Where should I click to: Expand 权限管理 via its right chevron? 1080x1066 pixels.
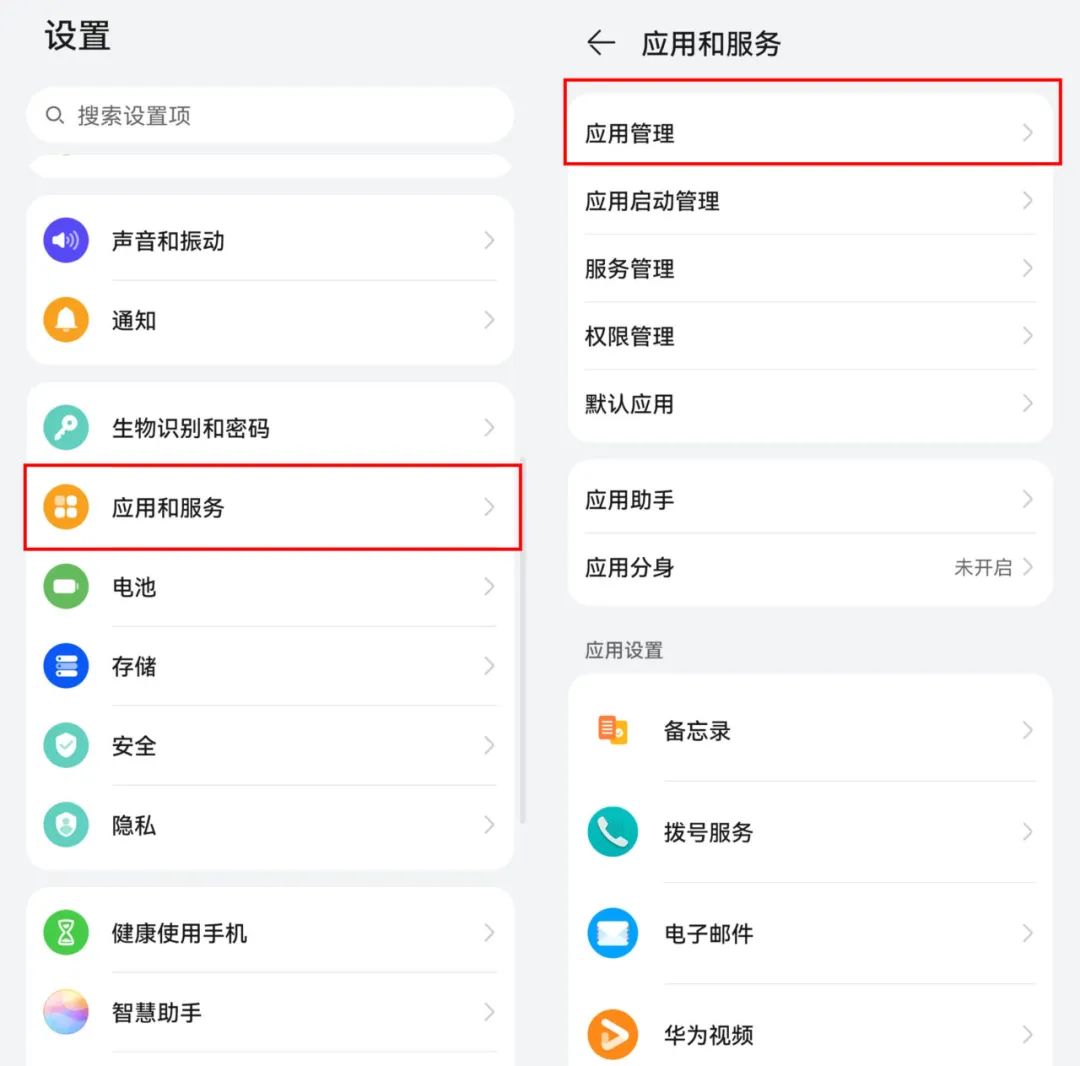[x=1028, y=336]
